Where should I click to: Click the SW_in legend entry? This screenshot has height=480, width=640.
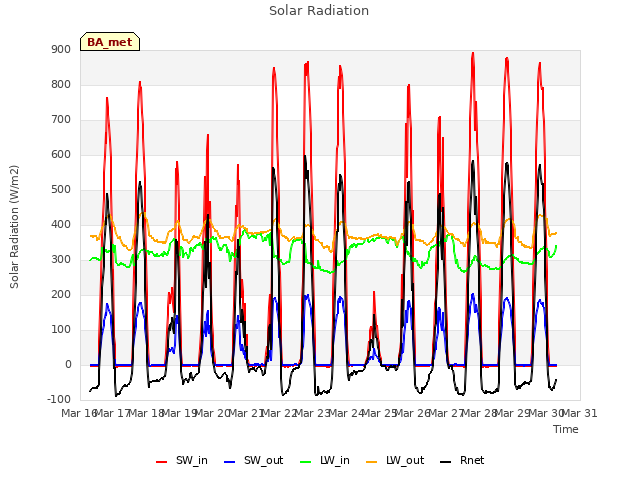(x=182, y=460)
